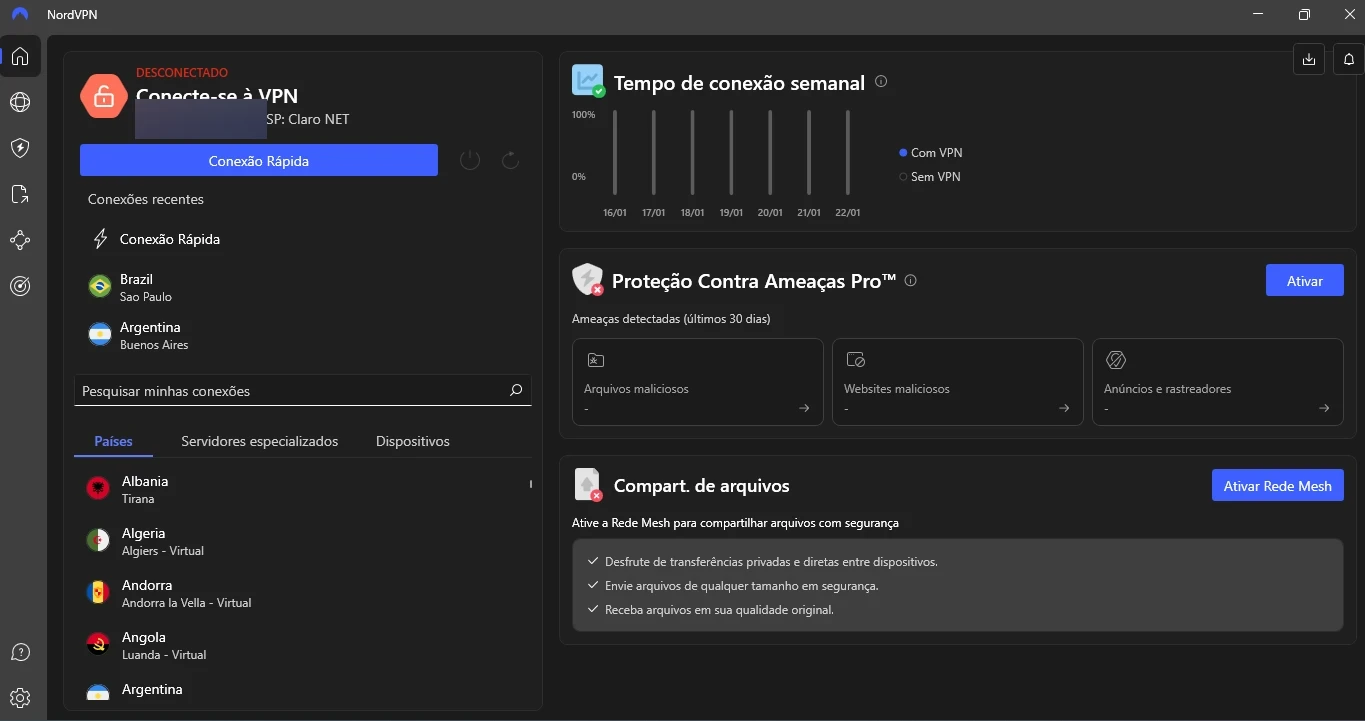Click the line about Desfrute de transferências privadas
The height and width of the screenshot is (721, 1365).
point(771,562)
